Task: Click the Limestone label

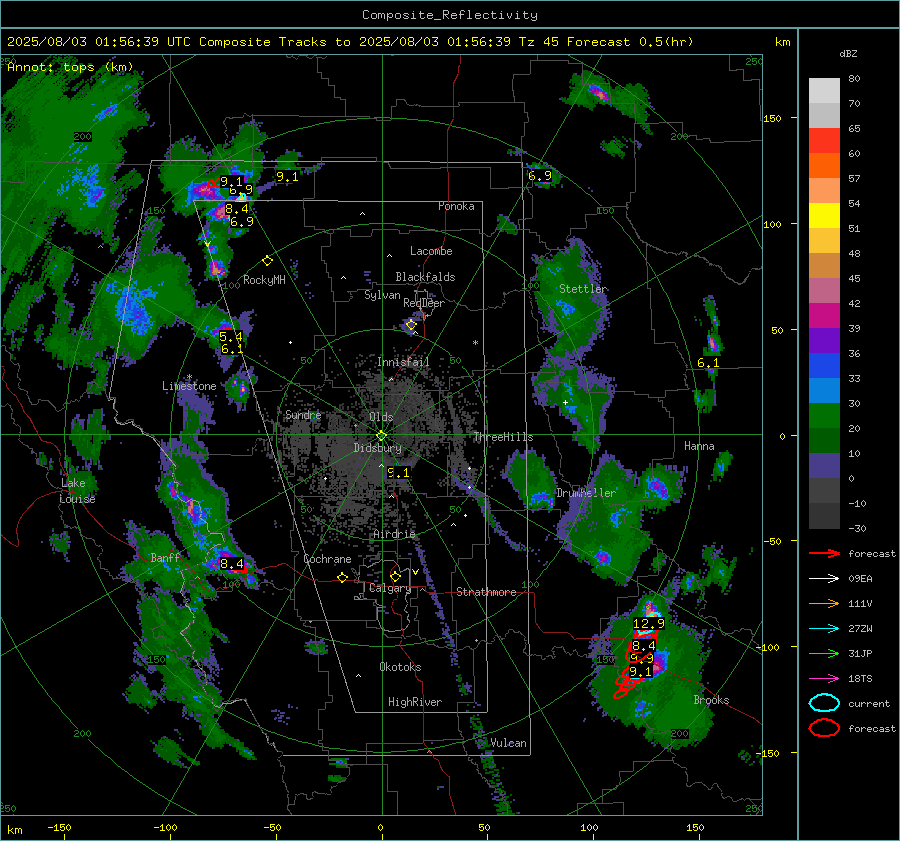Action: tap(189, 386)
